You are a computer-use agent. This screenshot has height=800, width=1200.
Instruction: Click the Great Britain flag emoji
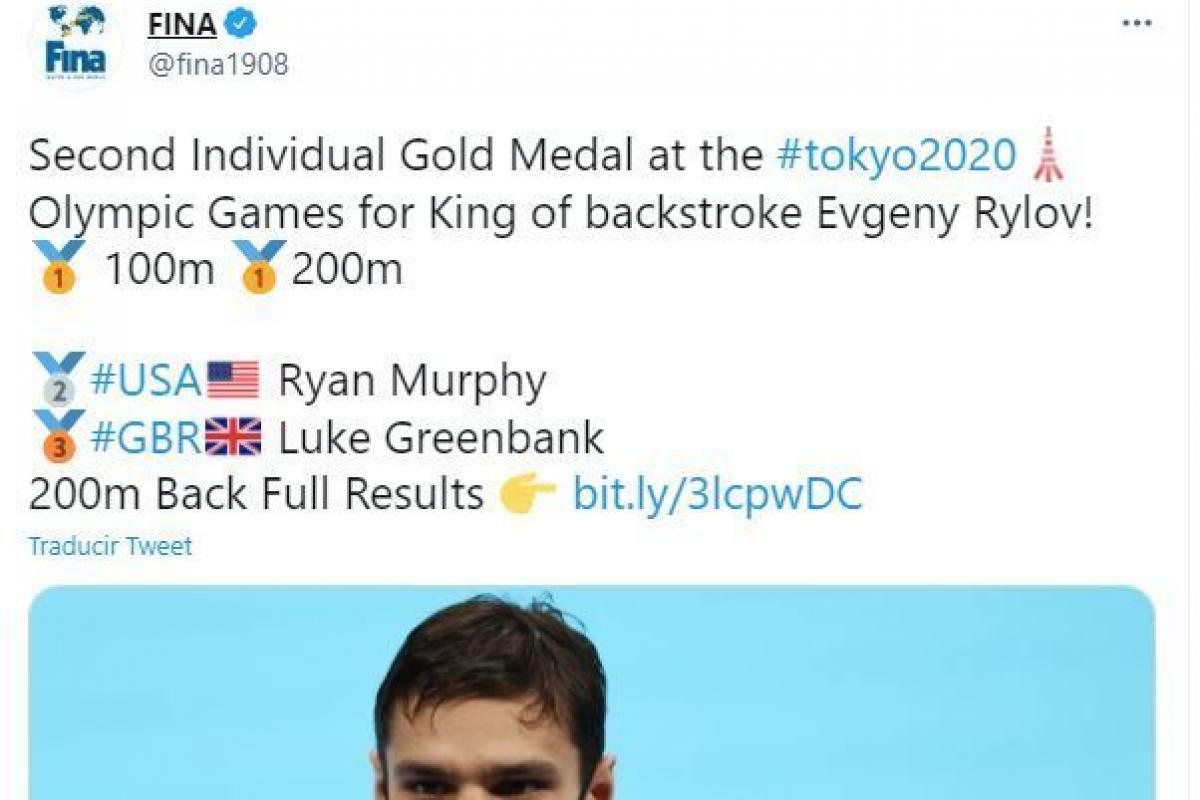coord(233,437)
